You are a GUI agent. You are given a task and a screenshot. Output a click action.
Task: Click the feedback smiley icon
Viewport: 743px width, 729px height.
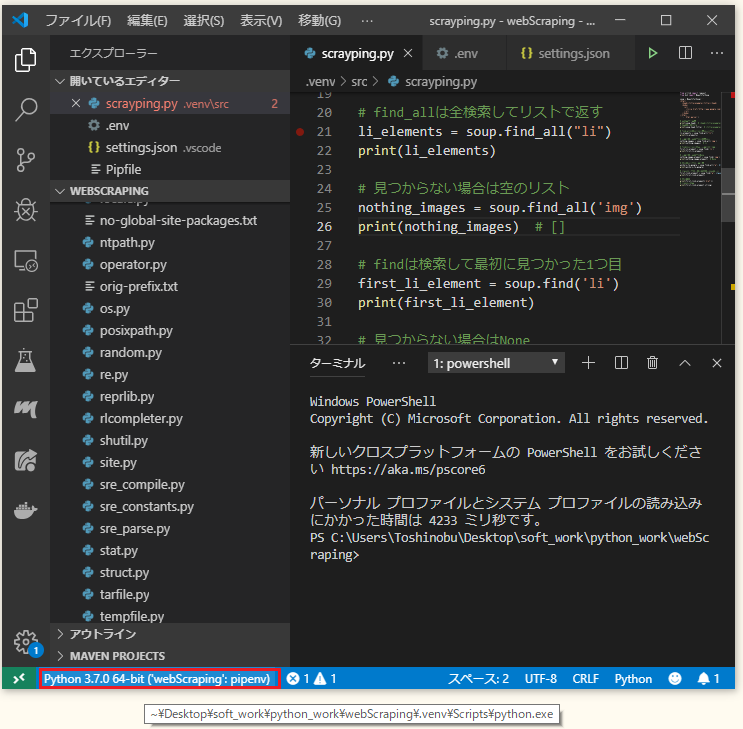tap(675, 679)
